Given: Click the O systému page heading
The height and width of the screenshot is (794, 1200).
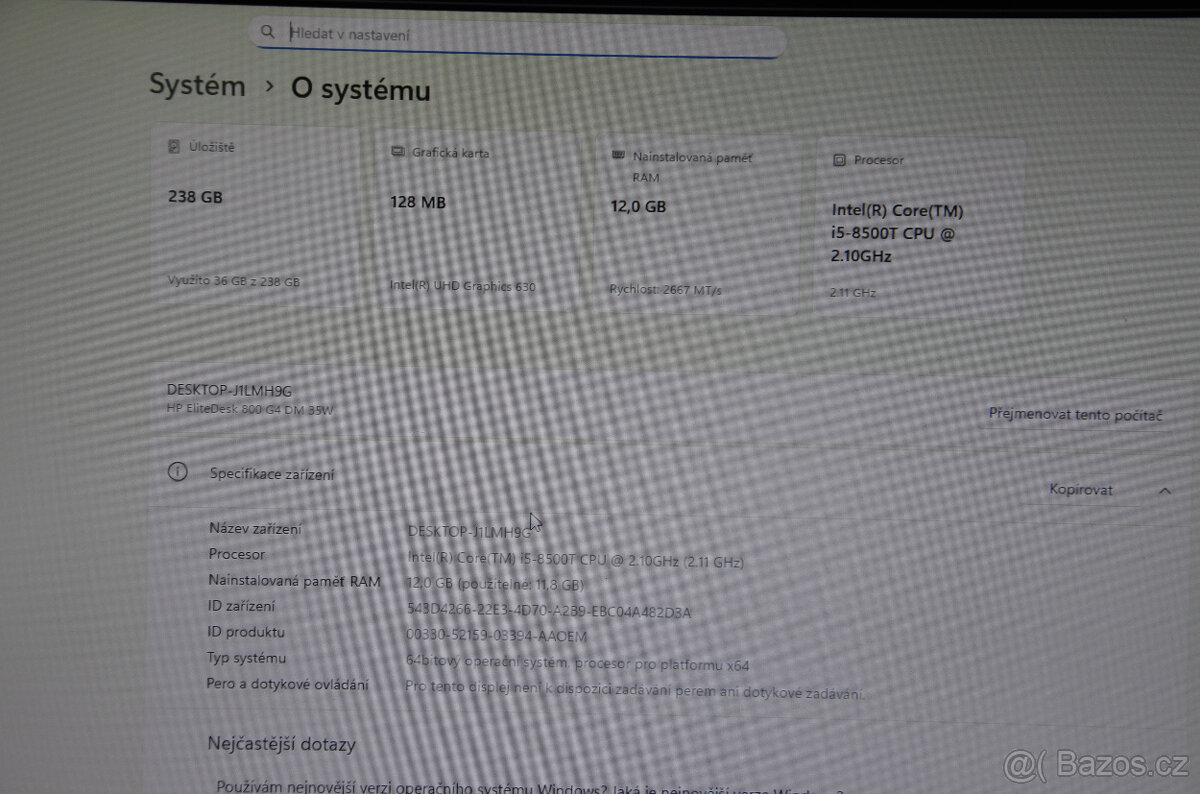Looking at the screenshot, I should coord(360,90).
